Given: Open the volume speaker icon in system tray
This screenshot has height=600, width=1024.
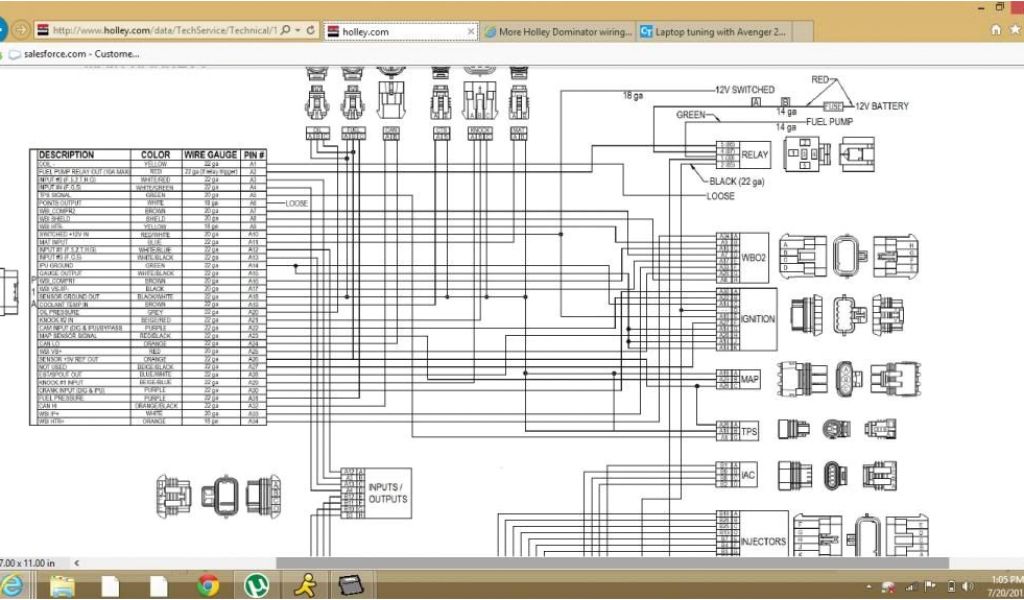Looking at the screenshot, I should (x=966, y=587).
